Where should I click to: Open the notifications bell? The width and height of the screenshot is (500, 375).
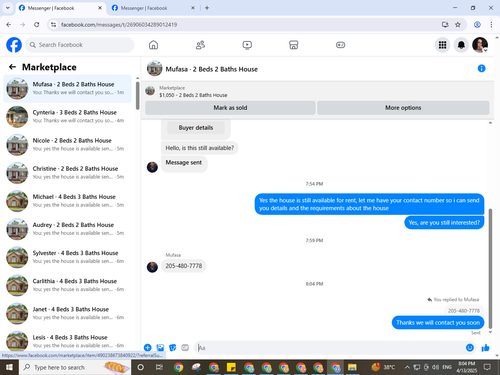[x=461, y=45]
